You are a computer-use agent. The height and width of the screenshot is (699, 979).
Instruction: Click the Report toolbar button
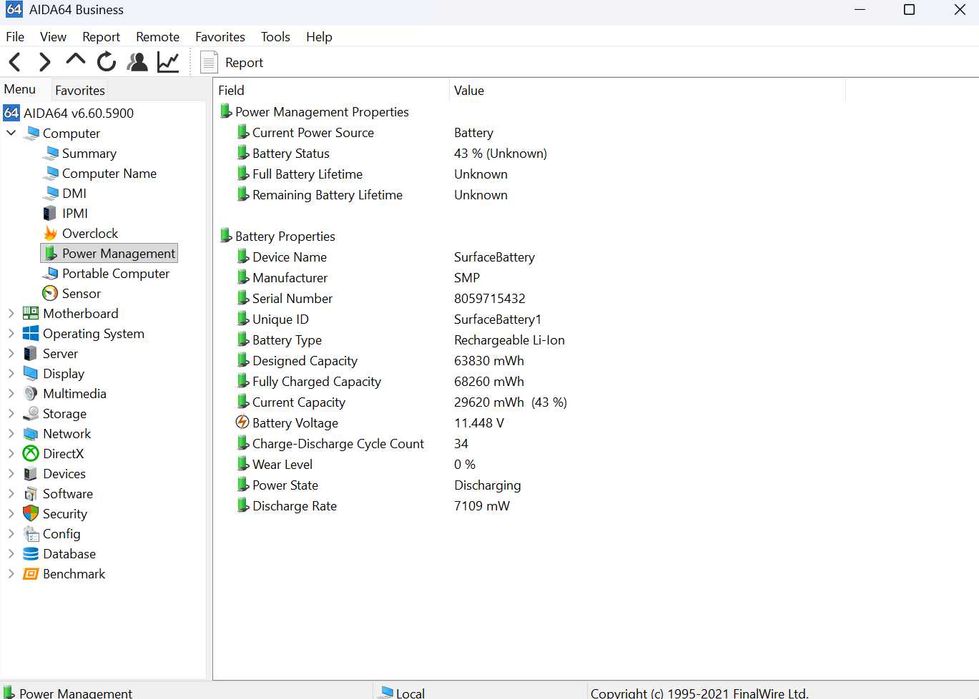(x=232, y=62)
